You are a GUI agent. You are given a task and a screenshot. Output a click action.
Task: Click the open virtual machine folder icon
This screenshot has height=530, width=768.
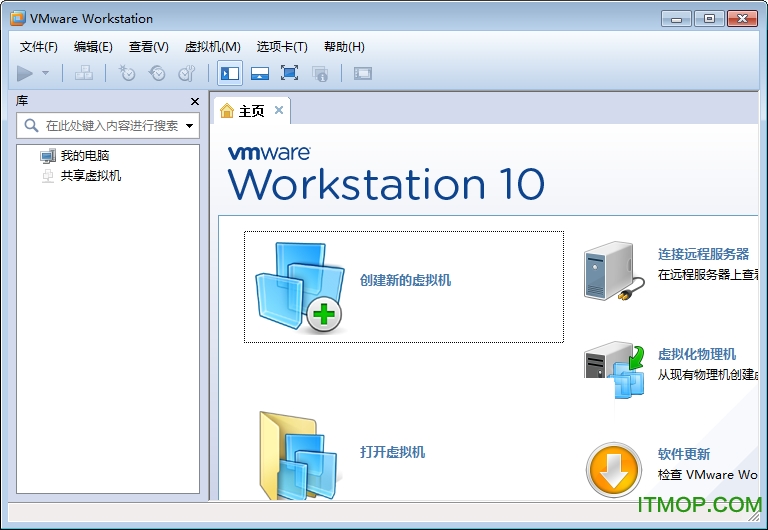coord(299,456)
